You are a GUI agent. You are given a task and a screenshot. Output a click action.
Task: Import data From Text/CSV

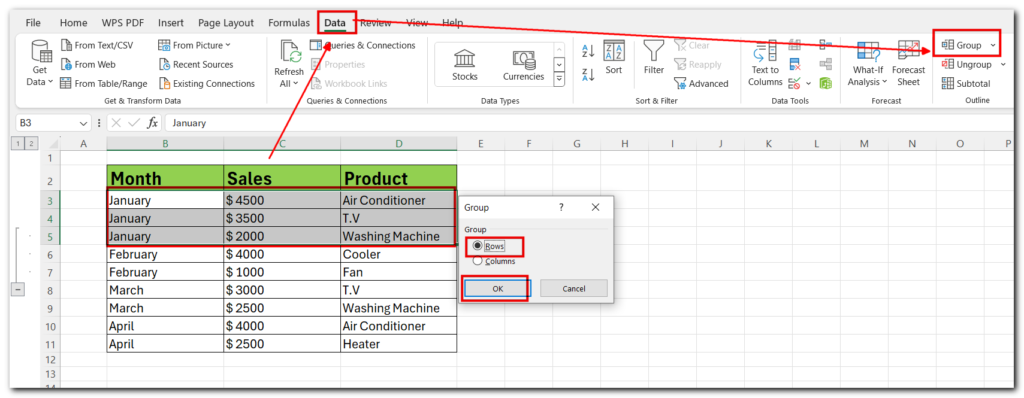pyautogui.click(x=97, y=45)
